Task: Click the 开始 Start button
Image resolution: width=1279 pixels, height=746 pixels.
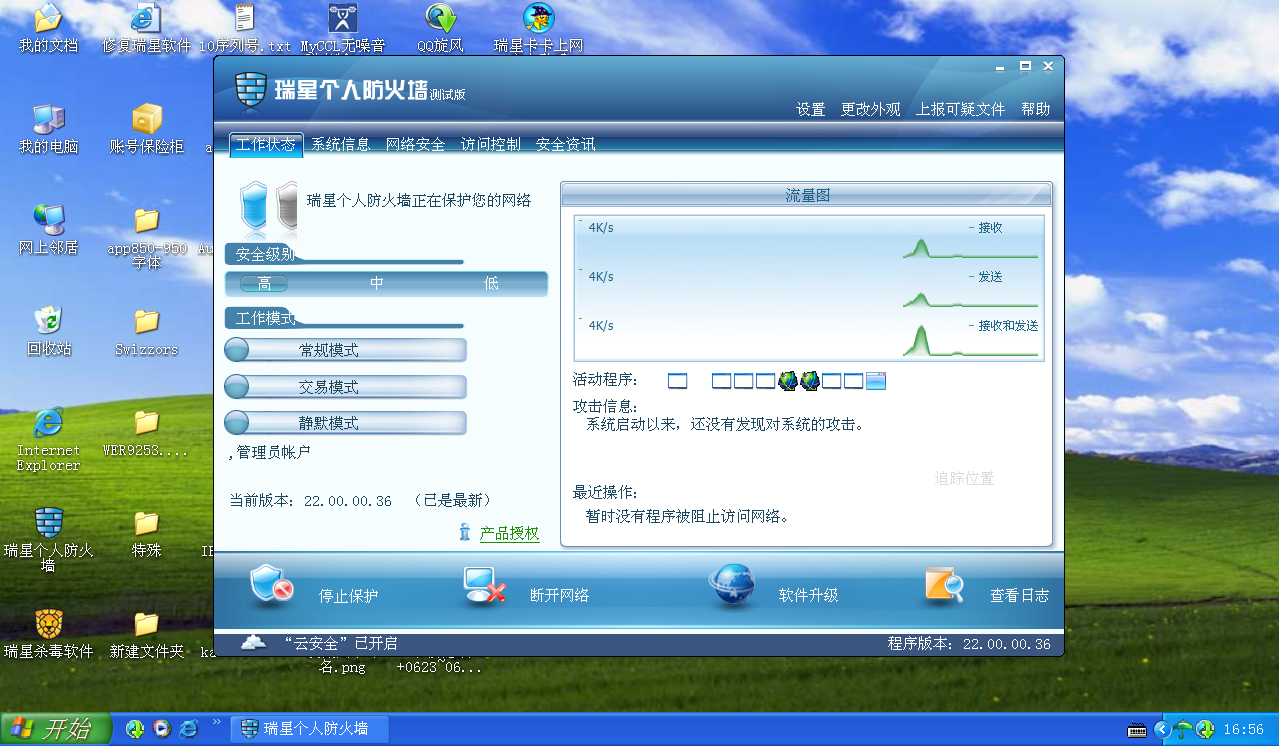Action: (x=55, y=729)
